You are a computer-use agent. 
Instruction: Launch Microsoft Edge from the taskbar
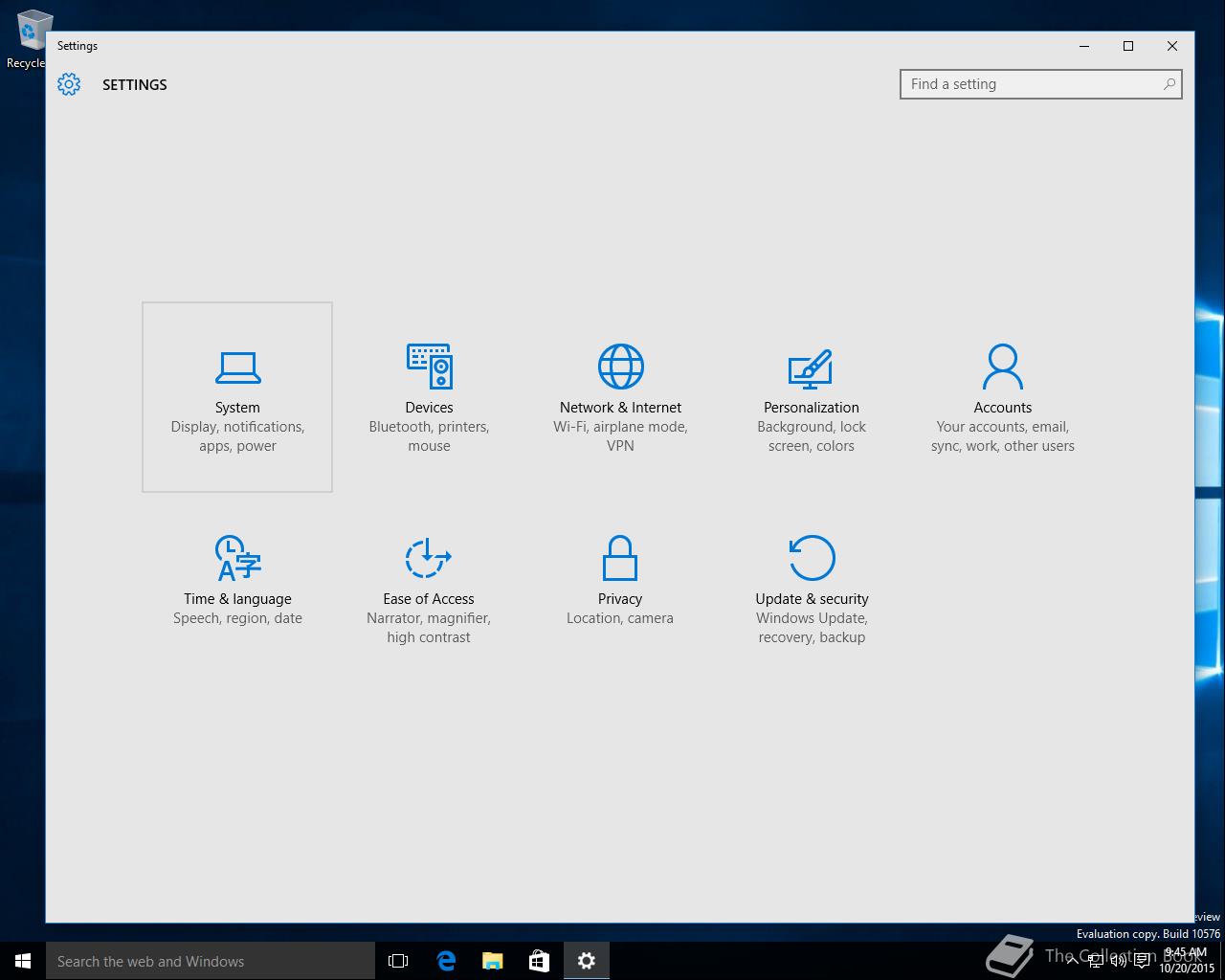pos(446,961)
